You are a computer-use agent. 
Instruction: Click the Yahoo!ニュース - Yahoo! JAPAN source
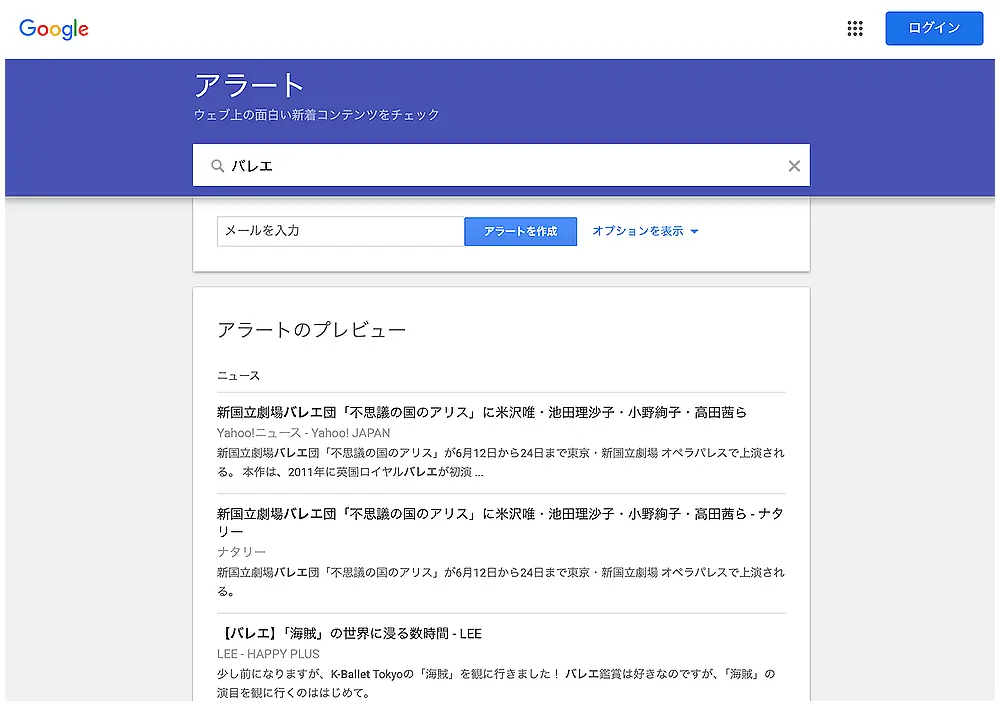click(304, 432)
